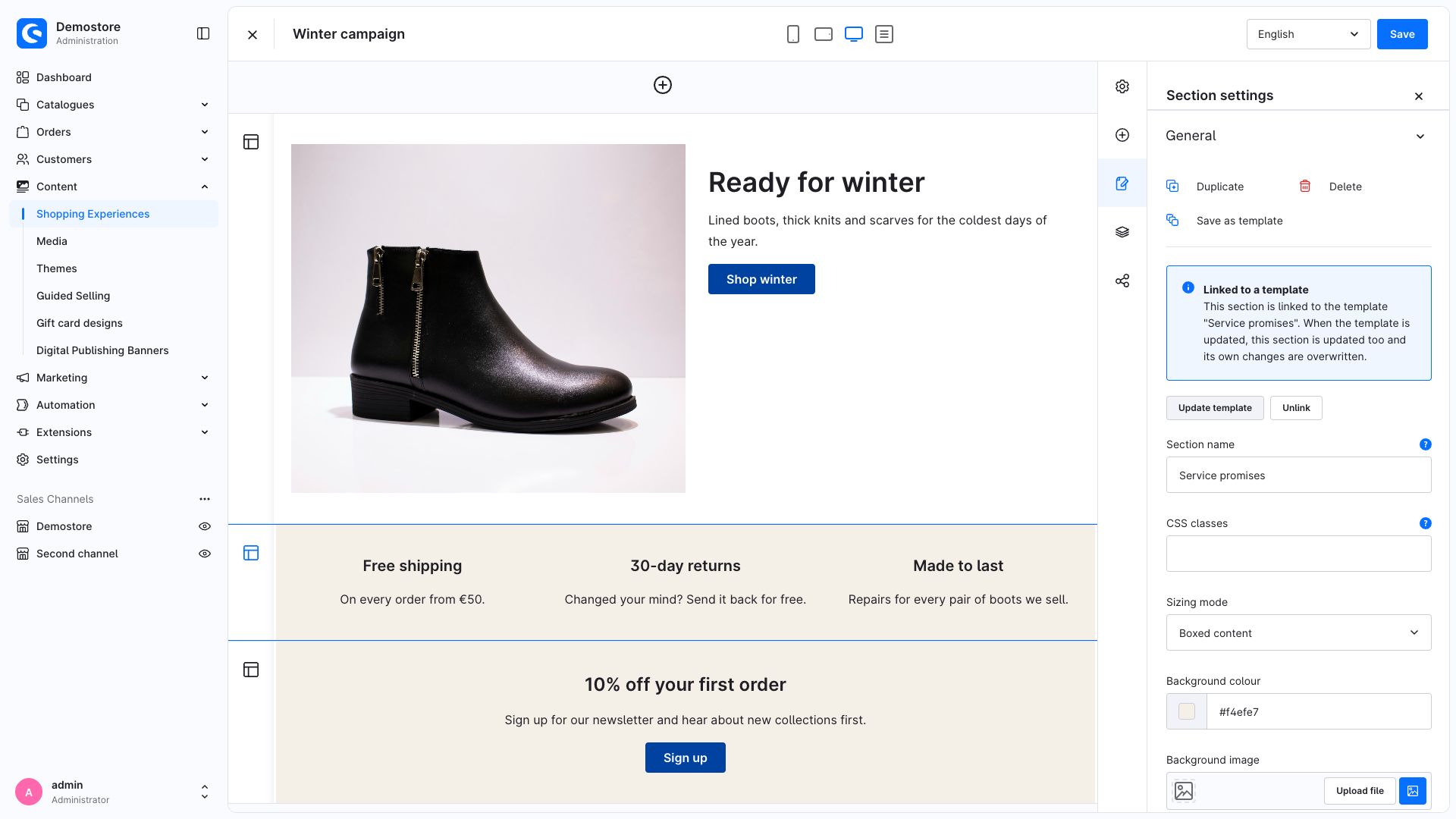This screenshot has width=1456, height=819.
Task: Toggle visibility eye for Second channel
Action: pyautogui.click(x=205, y=554)
